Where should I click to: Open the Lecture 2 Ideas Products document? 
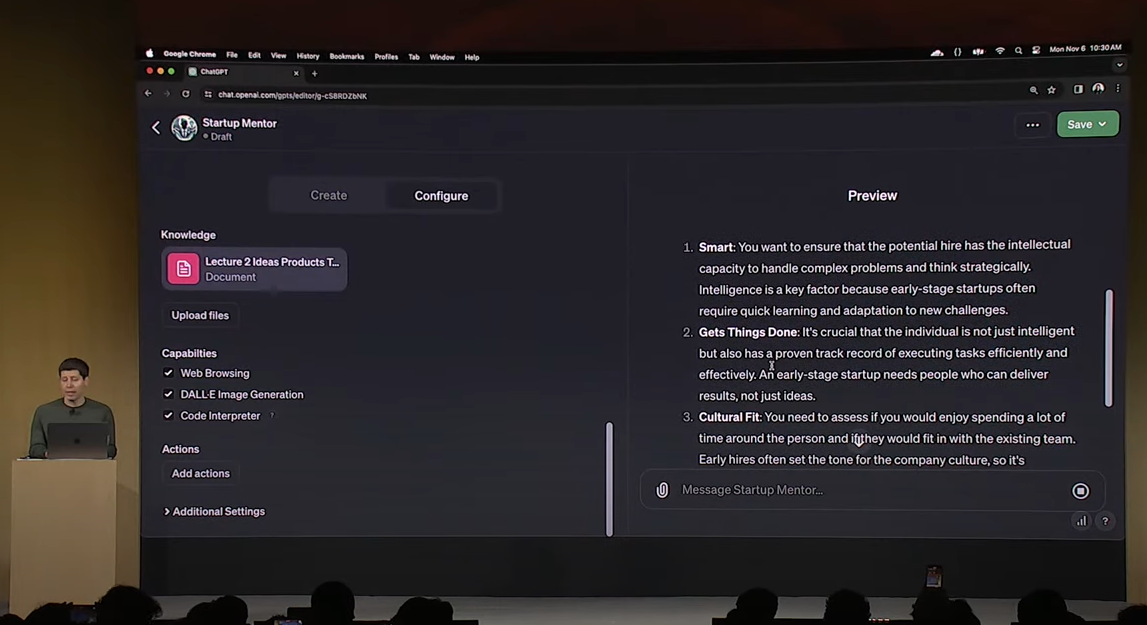click(x=254, y=269)
